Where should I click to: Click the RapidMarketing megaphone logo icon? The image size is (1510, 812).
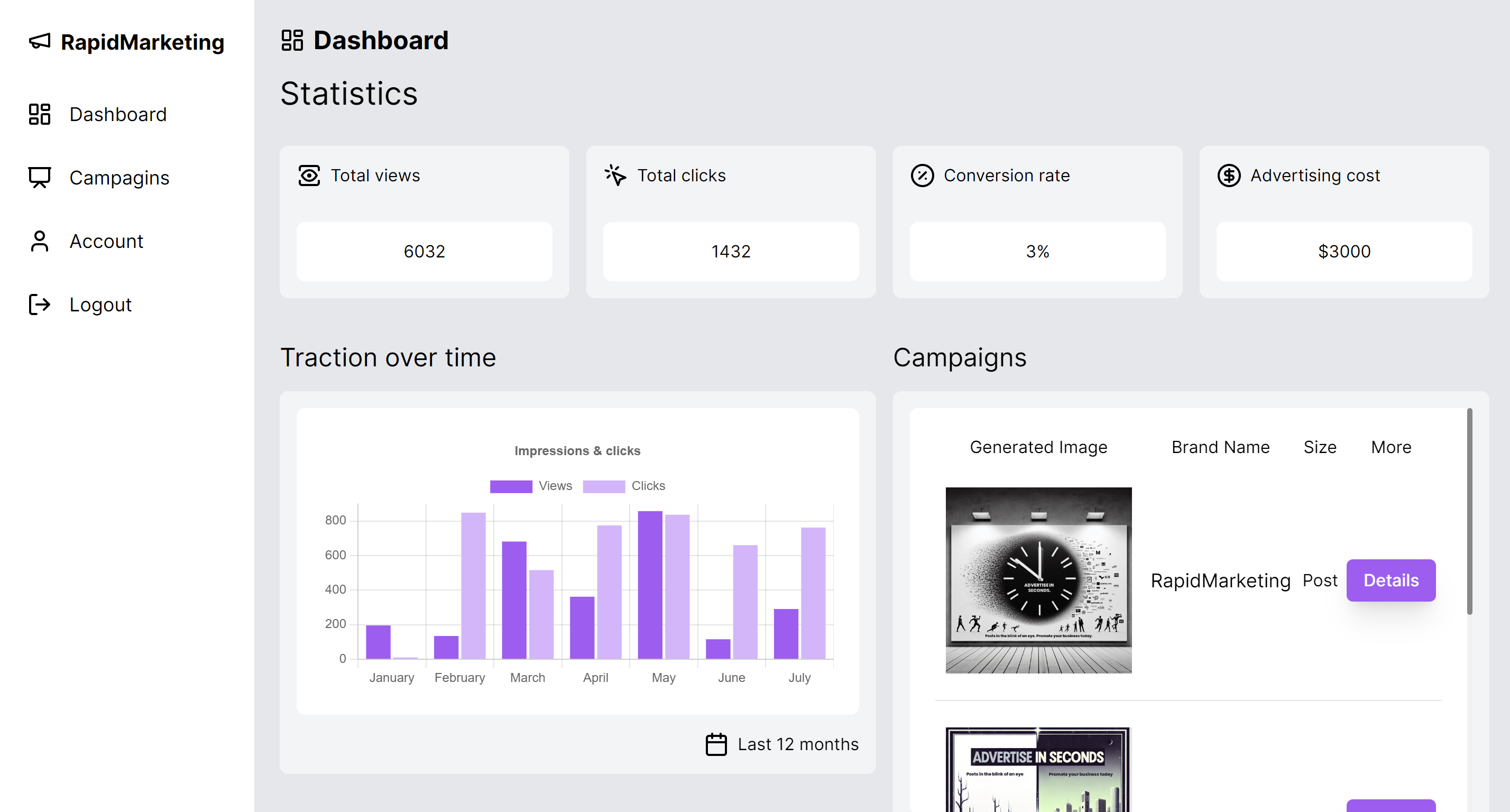40,42
